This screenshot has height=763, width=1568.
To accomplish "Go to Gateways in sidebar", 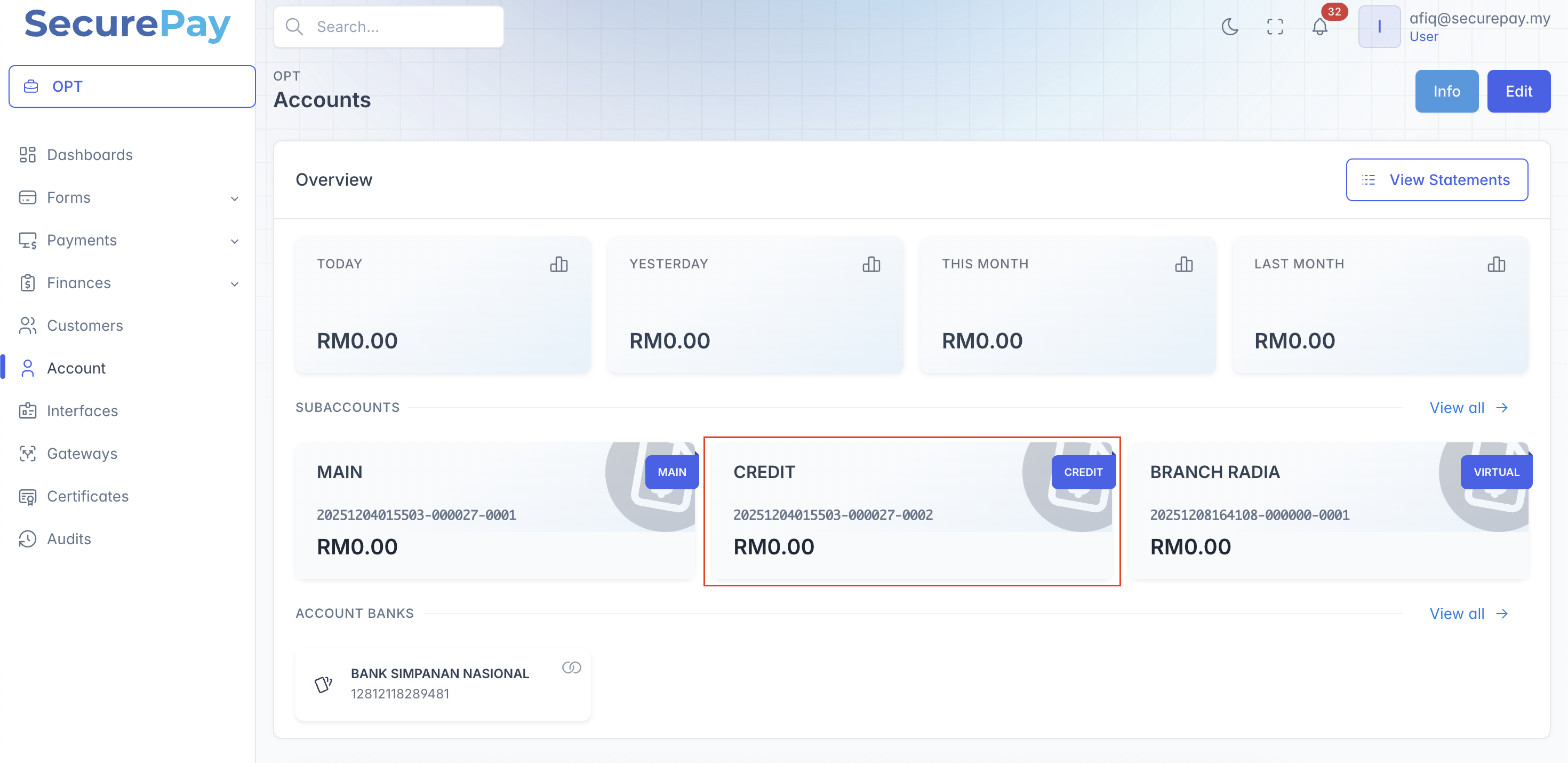I will coord(82,454).
